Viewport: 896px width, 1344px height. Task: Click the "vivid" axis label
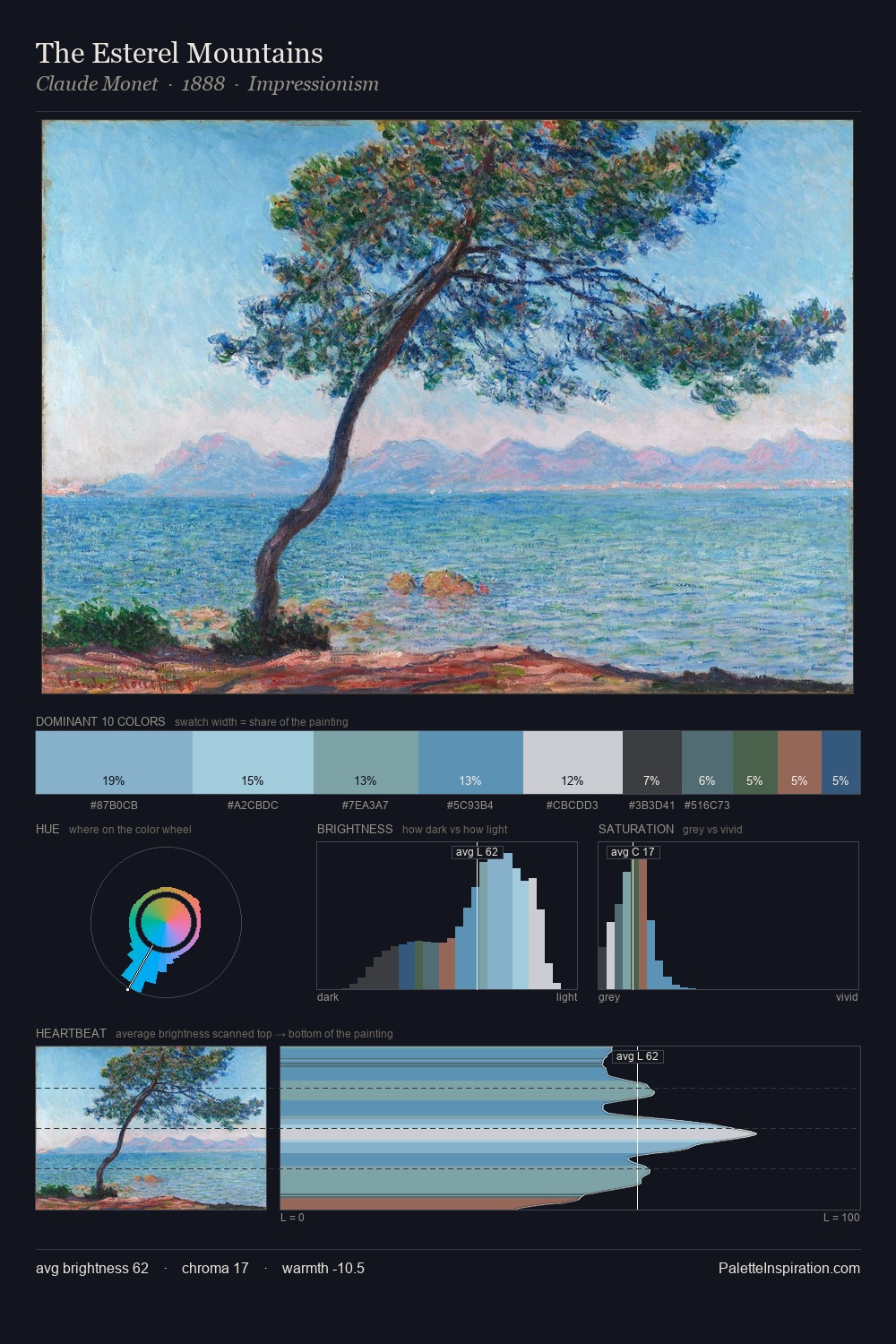click(x=847, y=997)
